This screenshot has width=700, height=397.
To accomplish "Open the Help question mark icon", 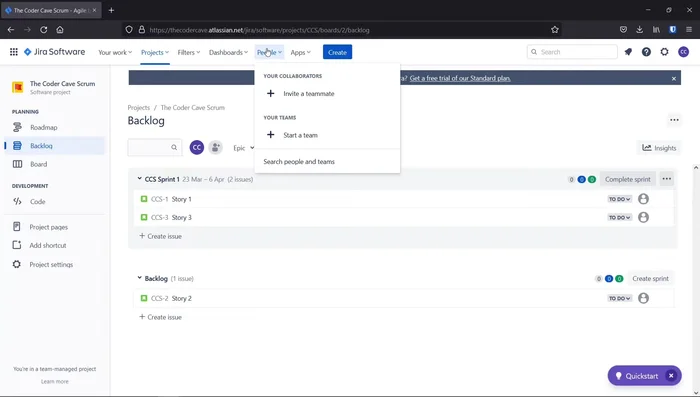I will click(646, 52).
